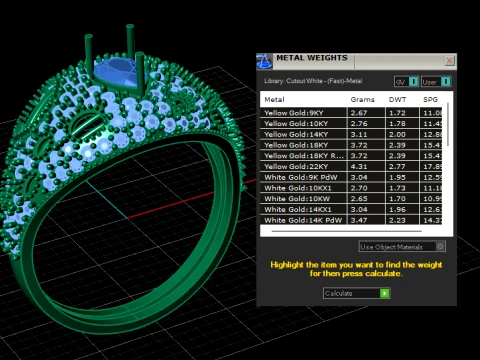The image size is (480, 360).
Task: Click the DWT column header
Action: point(397,99)
